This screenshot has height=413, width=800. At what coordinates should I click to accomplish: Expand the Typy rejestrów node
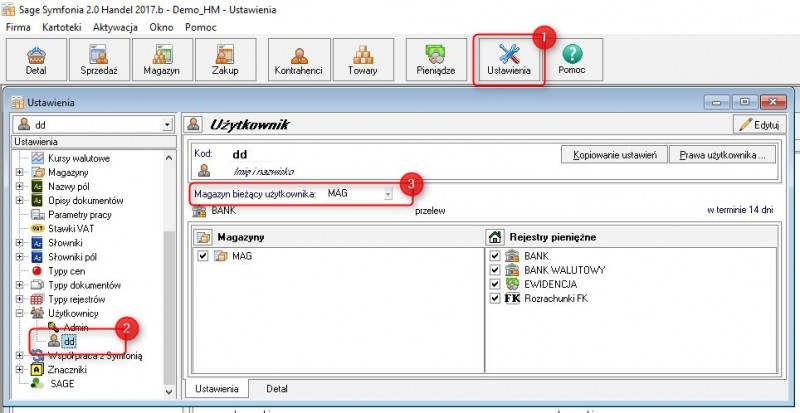pyautogui.click(x=19, y=299)
